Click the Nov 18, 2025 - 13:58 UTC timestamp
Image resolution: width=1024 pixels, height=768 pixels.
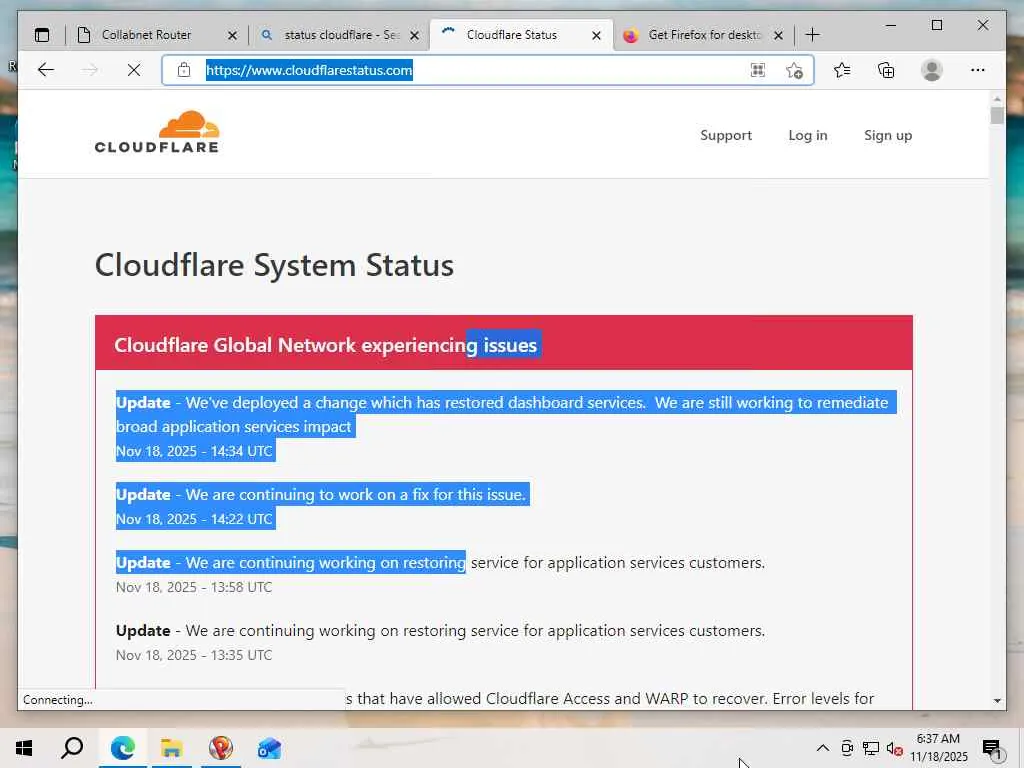click(x=194, y=586)
